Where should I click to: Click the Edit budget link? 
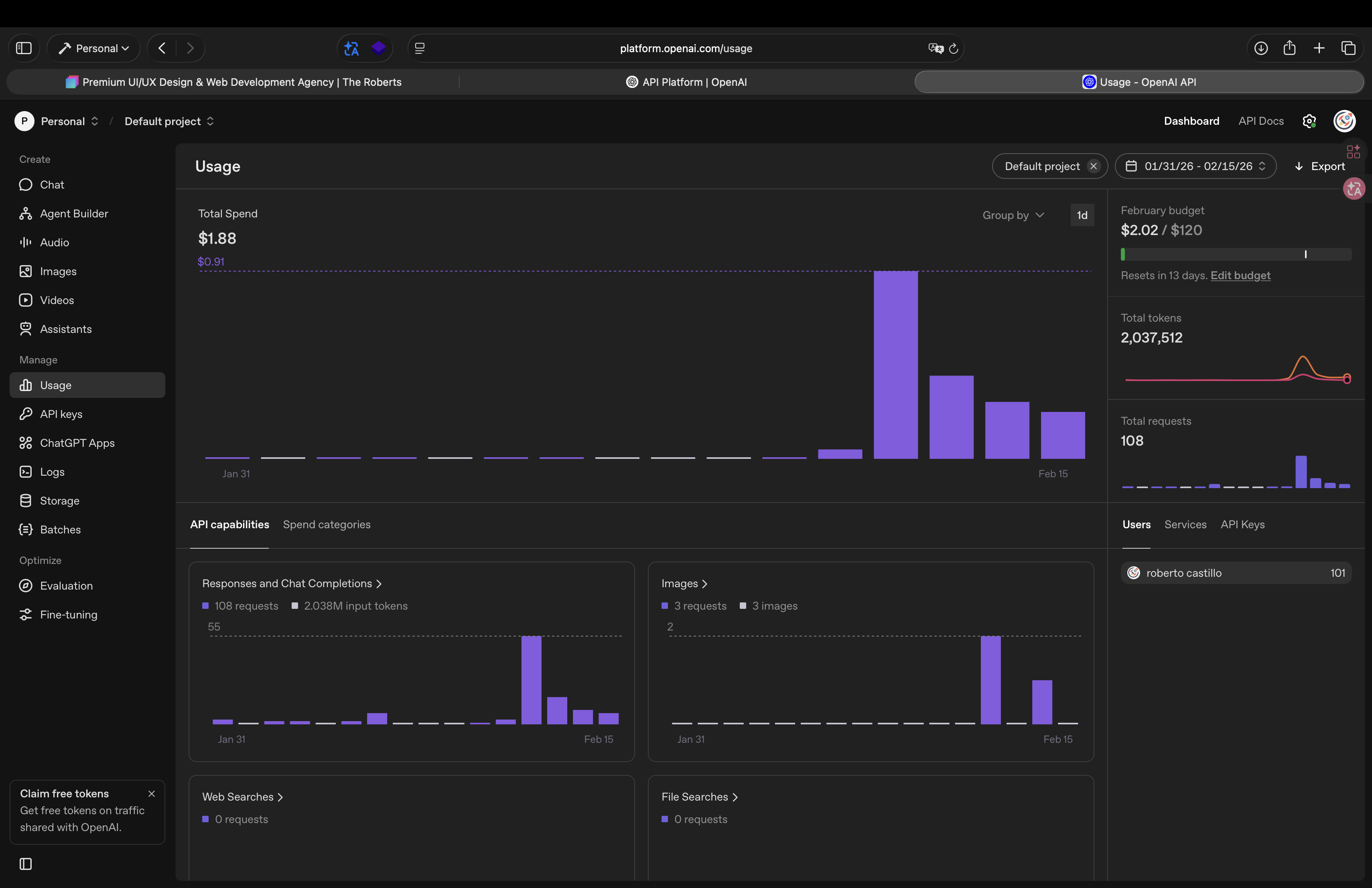[x=1240, y=276]
